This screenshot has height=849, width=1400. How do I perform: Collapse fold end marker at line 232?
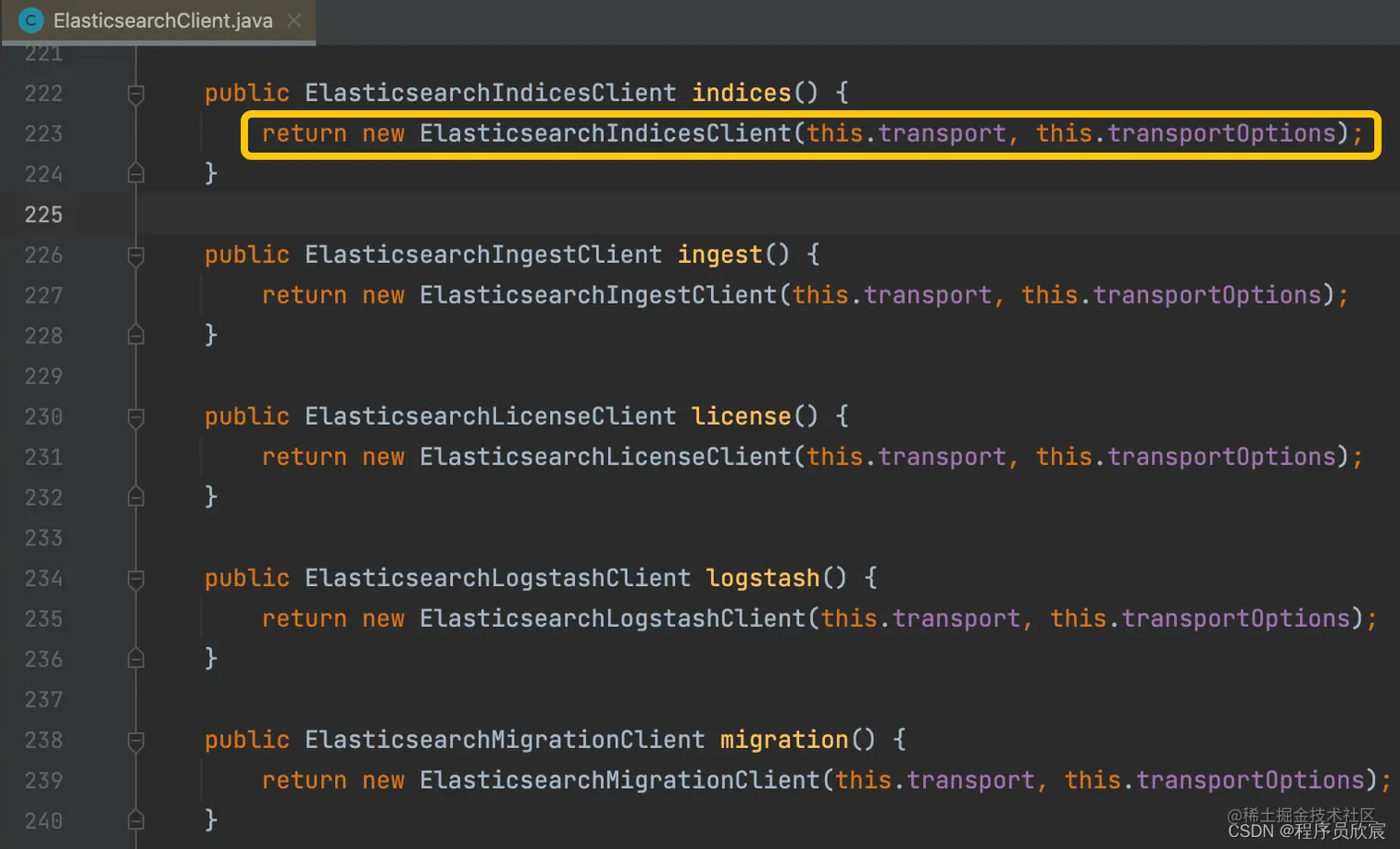click(x=135, y=497)
